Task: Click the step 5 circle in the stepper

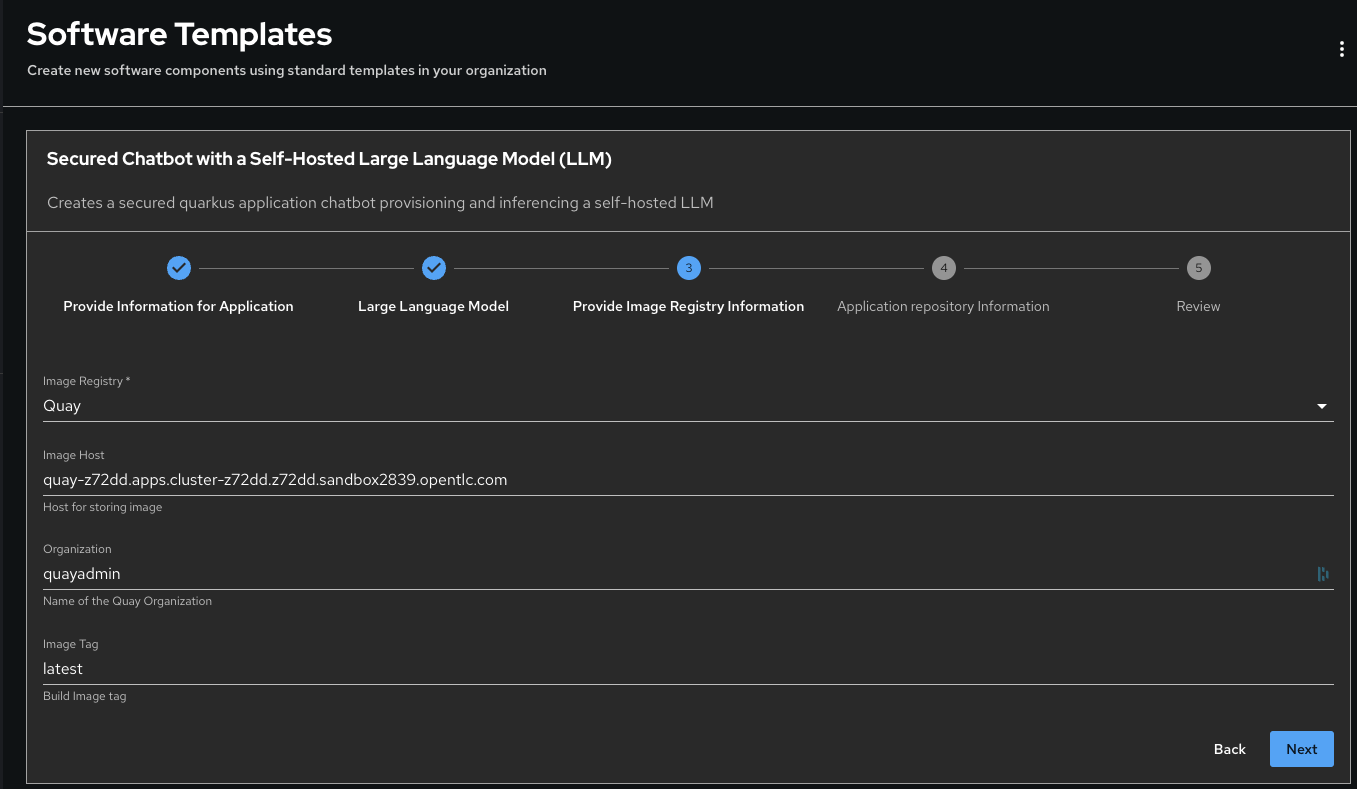Action: [1198, 268]
